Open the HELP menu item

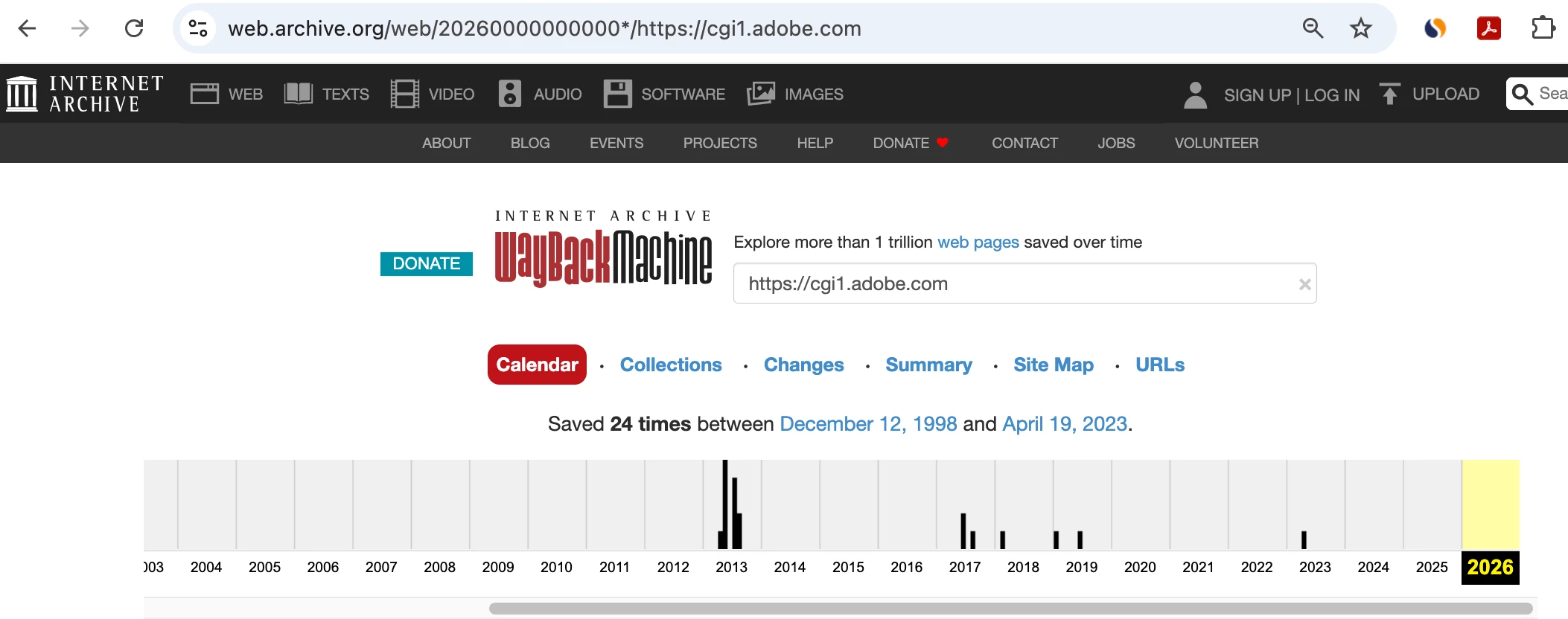tap(815, 143)
